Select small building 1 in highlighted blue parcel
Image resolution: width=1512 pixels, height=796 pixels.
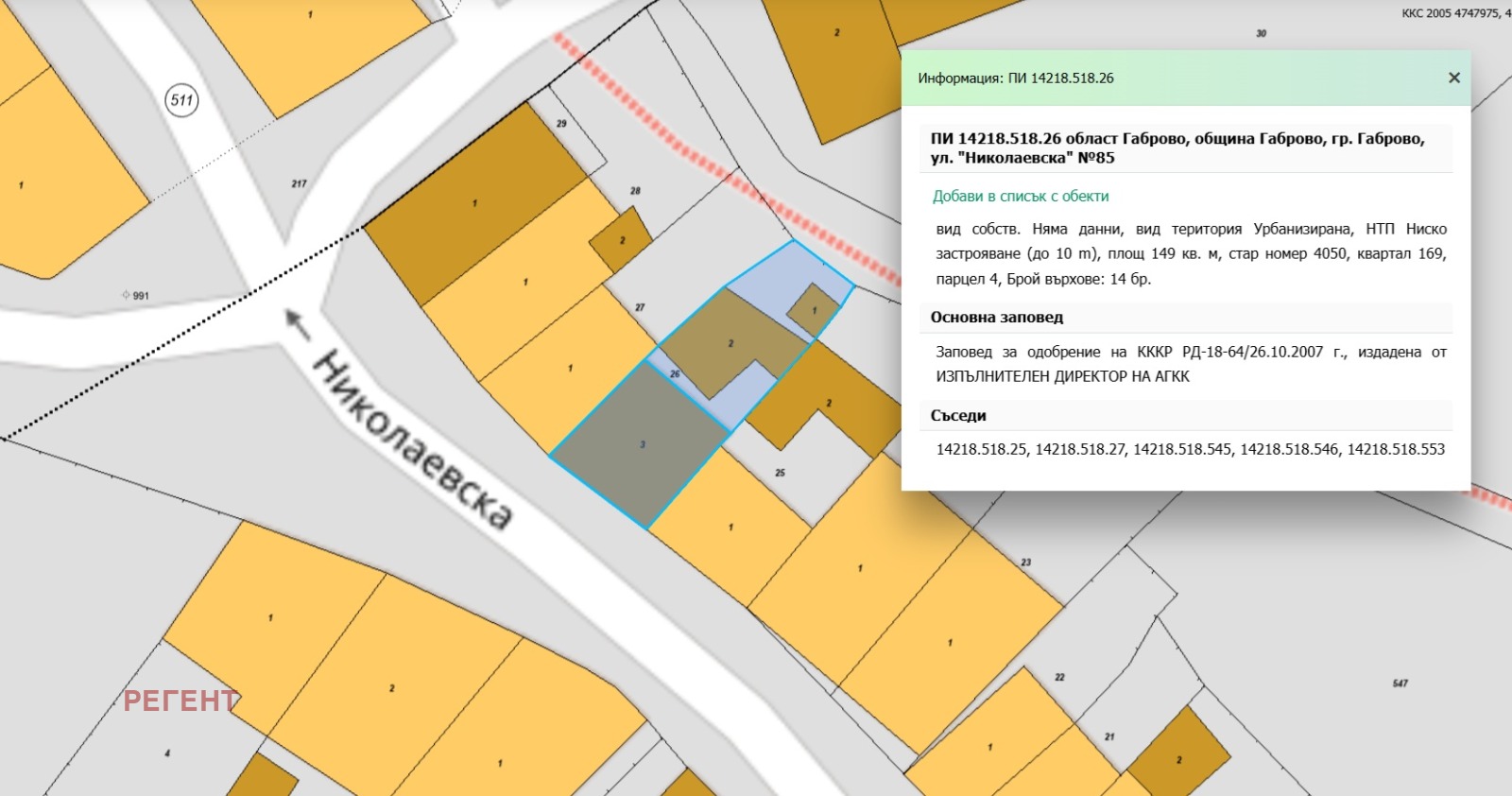814,309
